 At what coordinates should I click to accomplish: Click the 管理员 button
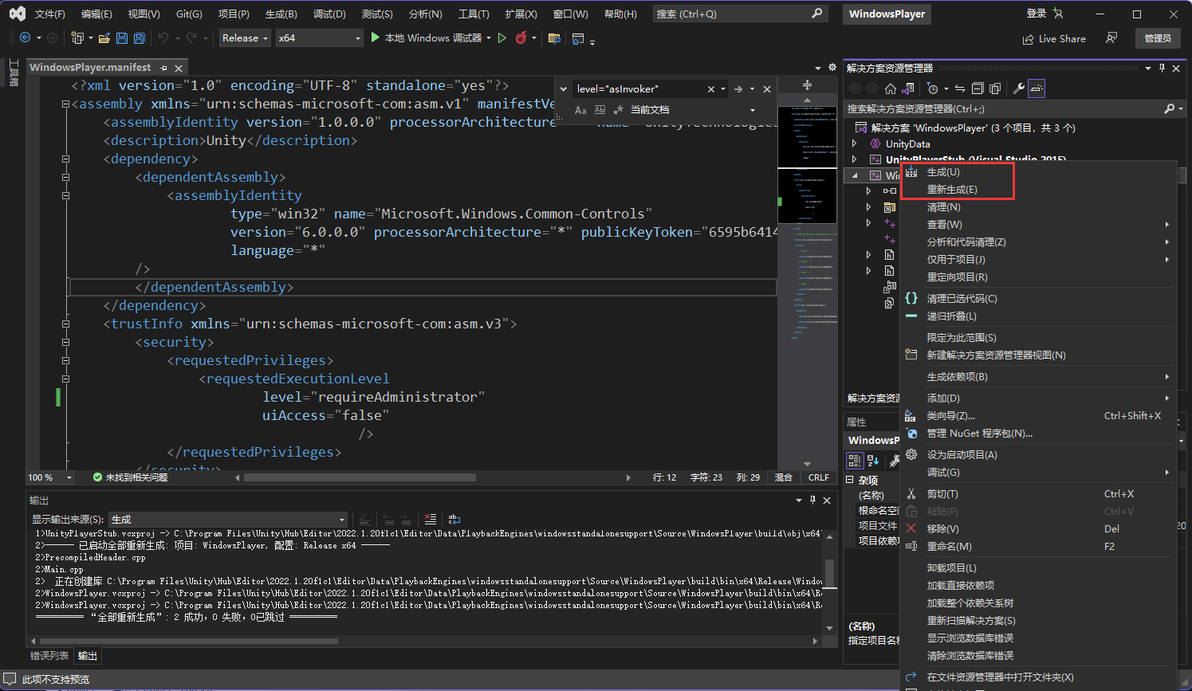pos(1157,38)
